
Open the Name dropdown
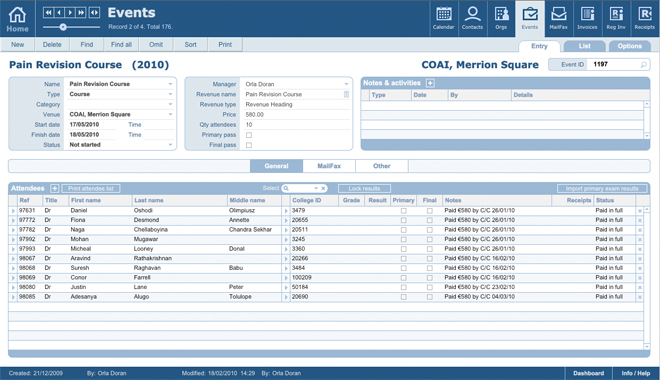point(170,84)
